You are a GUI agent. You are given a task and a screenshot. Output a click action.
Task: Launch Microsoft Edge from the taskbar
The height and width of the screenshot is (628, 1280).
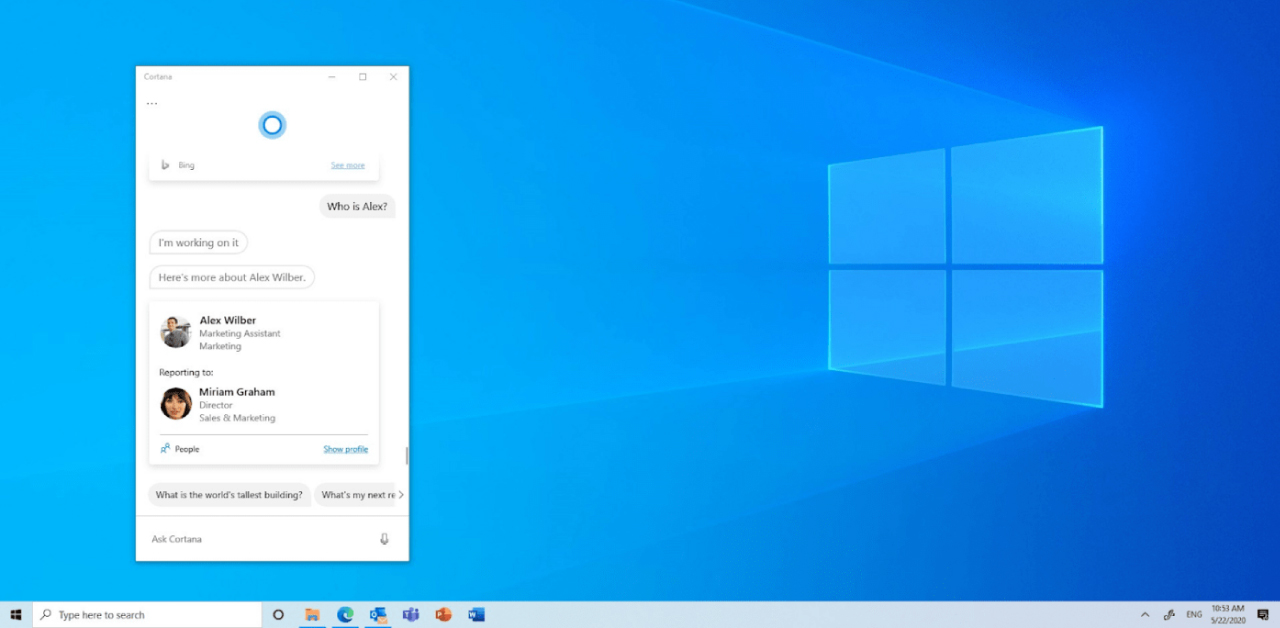[345, 615]
